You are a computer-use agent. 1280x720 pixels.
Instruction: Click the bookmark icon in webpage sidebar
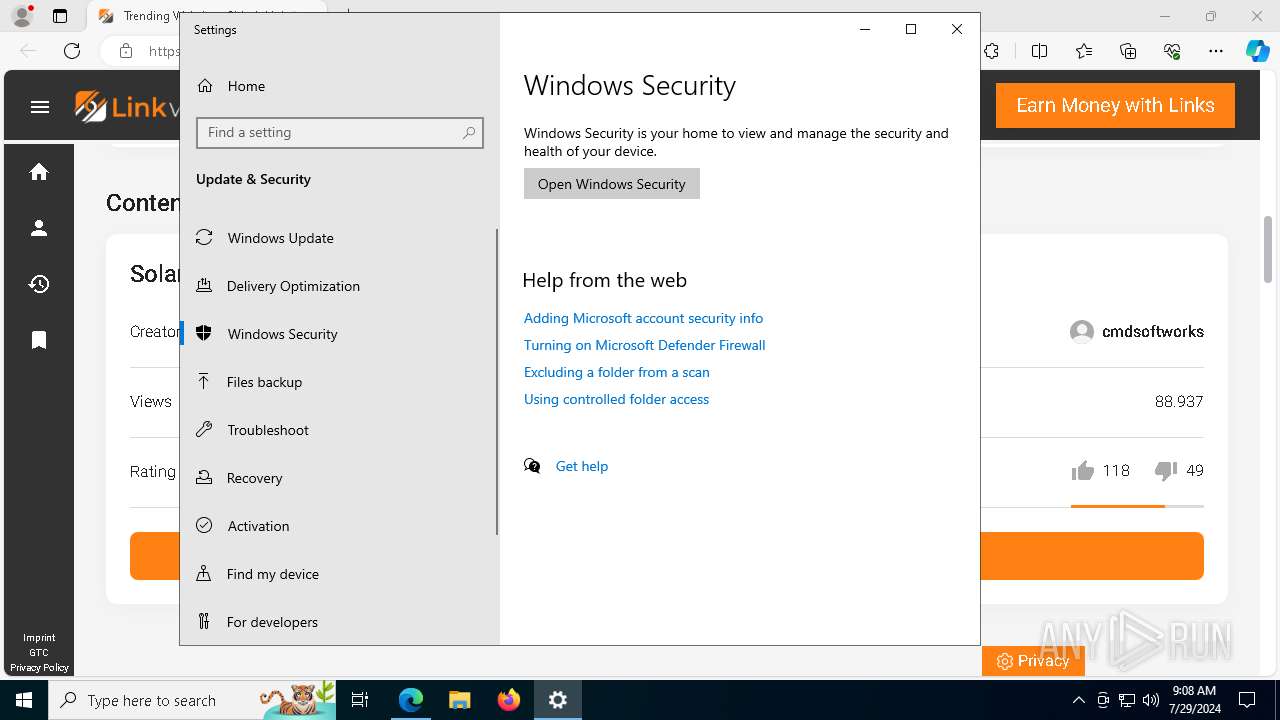pyautogui.click(x=39, y=340)
